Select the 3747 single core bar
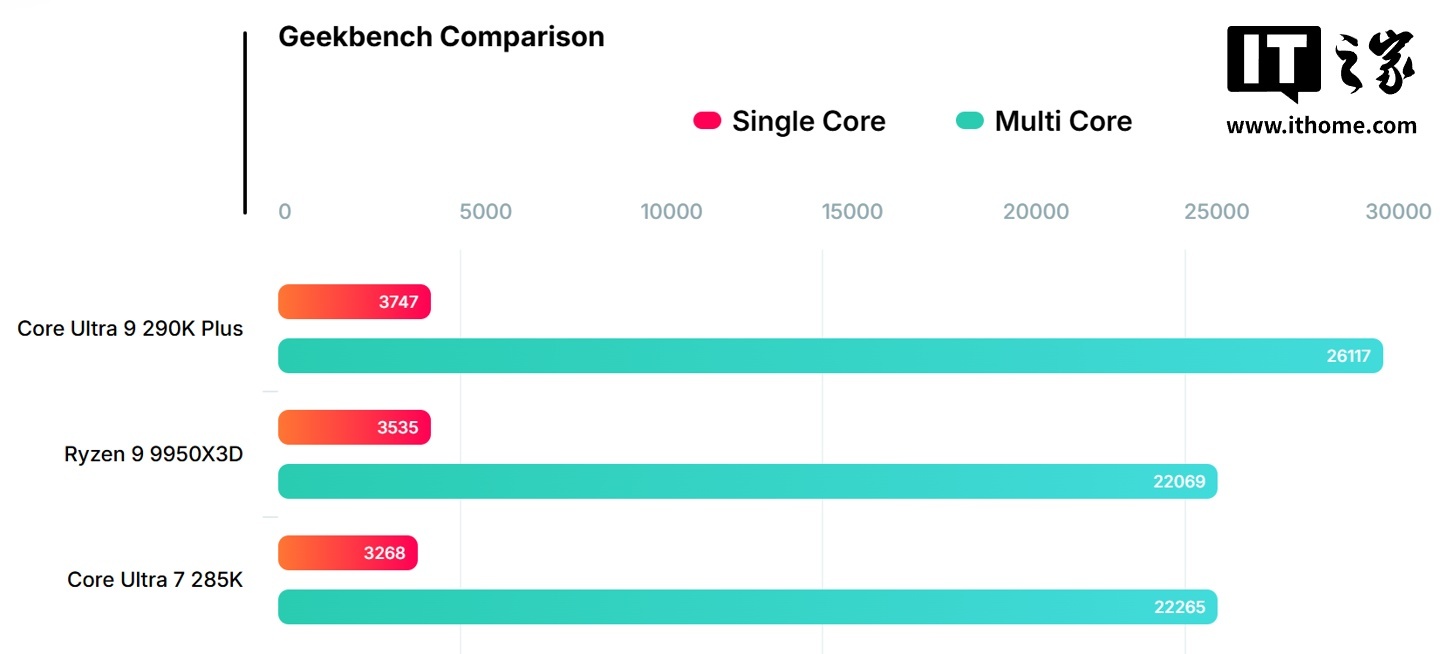The width and height of the screenshot is (1440, 654). pyautogui.click(x=354, y=302)
